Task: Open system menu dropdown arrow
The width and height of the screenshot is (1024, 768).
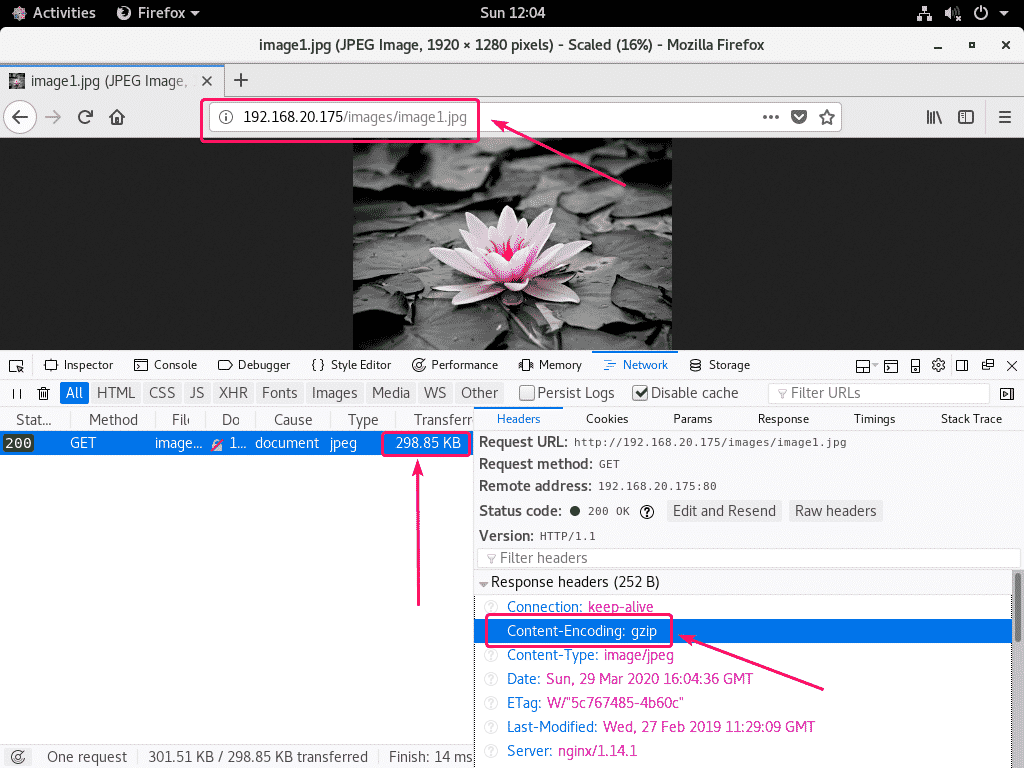Action: point(1004,13)
